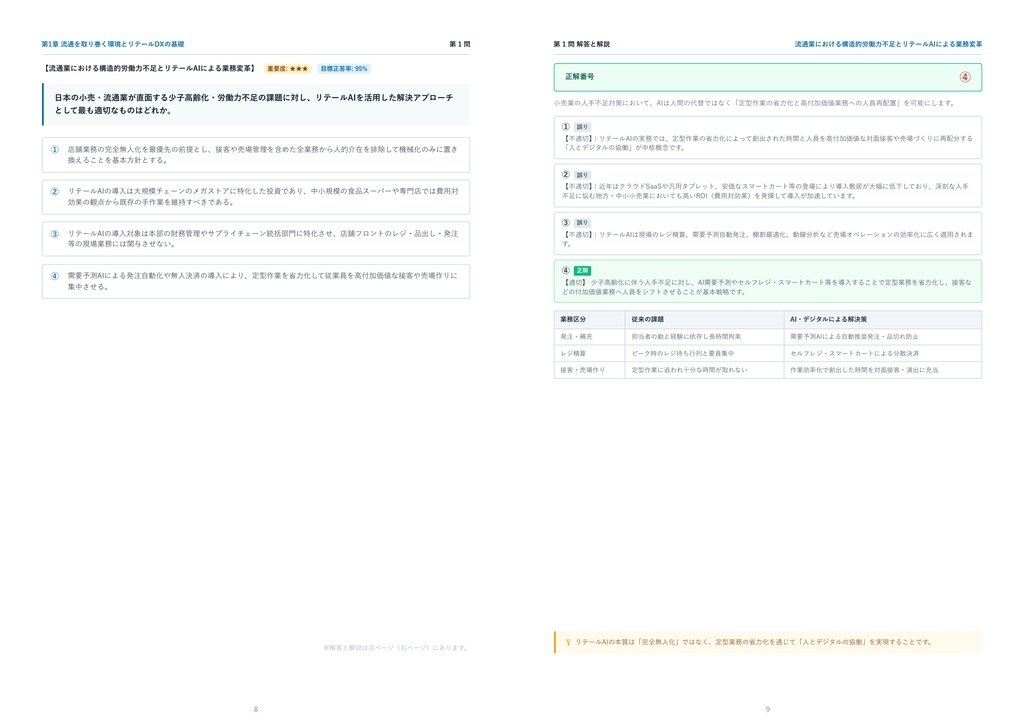Viewport: 1024px width, 724px height.
Task: Select choice ④ about 需要予測AIによる発注自動化
Action: click(256, 281)
